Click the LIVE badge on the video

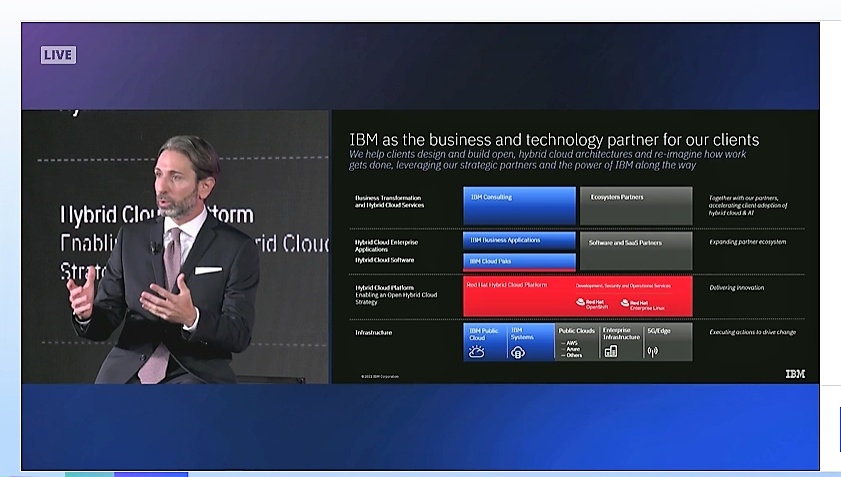pyautogui.click(x=58, y=55)
